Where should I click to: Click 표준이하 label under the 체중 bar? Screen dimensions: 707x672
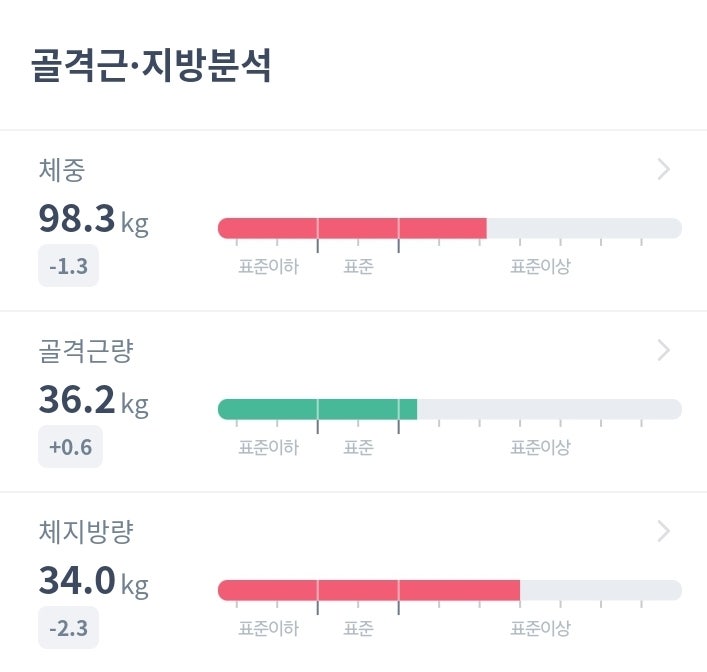point(268,267)
